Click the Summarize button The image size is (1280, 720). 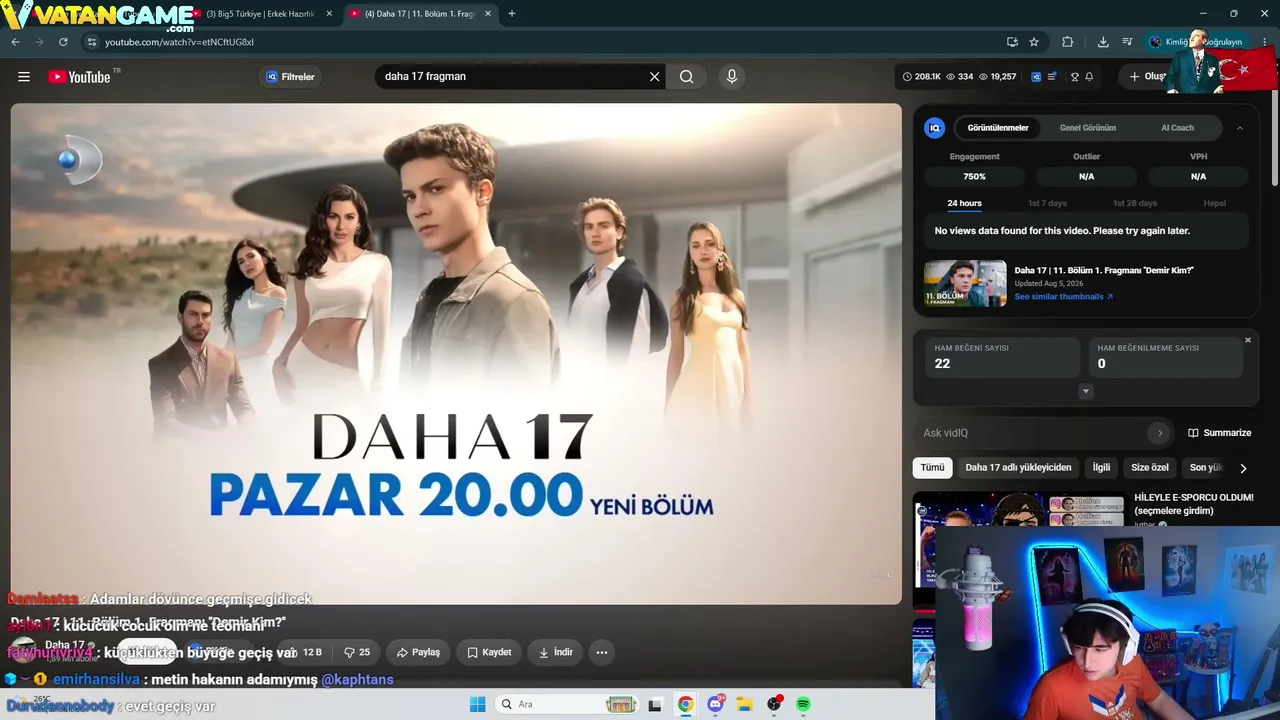[x=1219, y=433]
